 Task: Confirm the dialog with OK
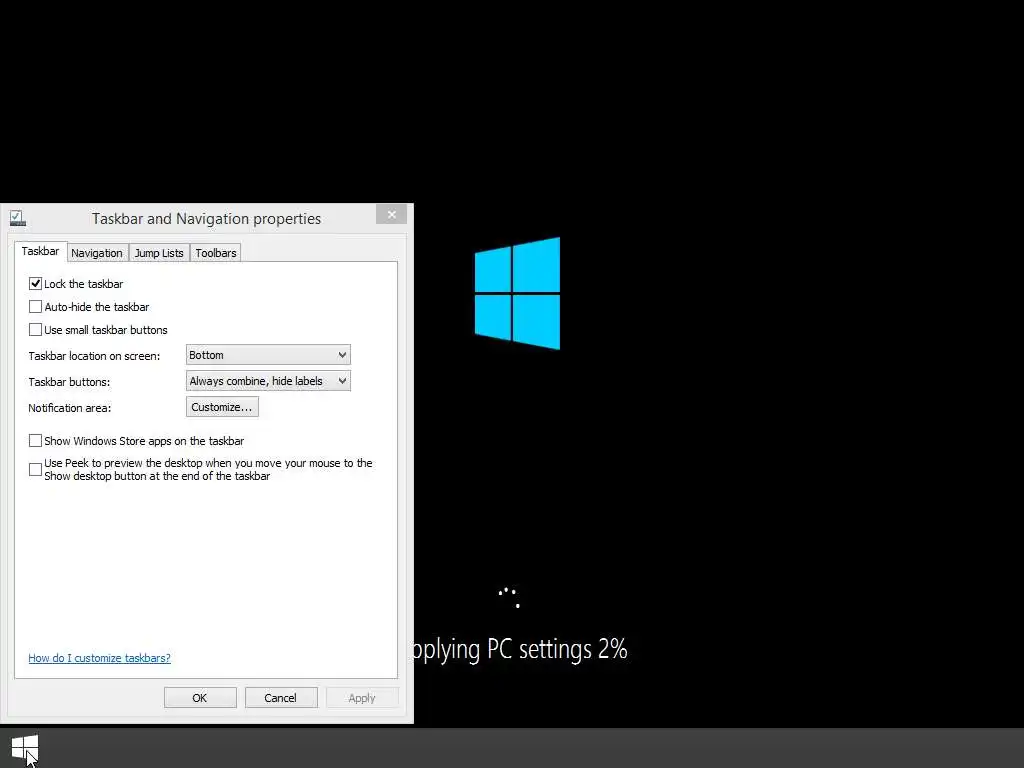[200, 697]
